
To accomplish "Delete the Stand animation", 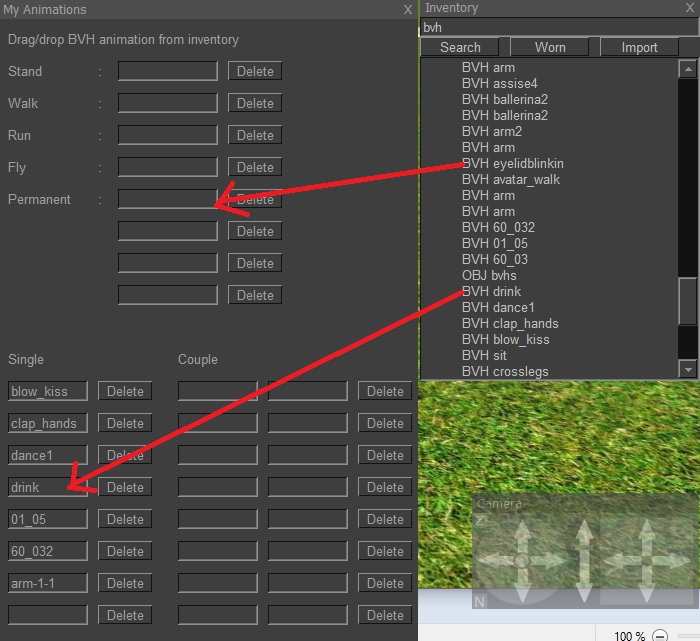I will coord(255,71).
